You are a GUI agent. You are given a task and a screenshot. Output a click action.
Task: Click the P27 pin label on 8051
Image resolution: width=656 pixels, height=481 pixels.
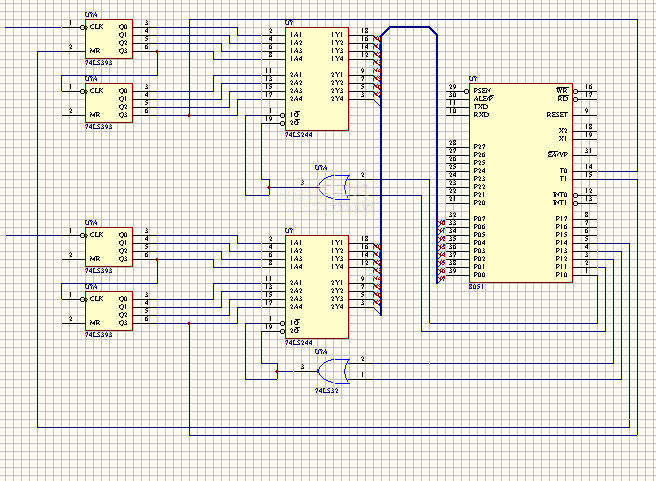480,147
